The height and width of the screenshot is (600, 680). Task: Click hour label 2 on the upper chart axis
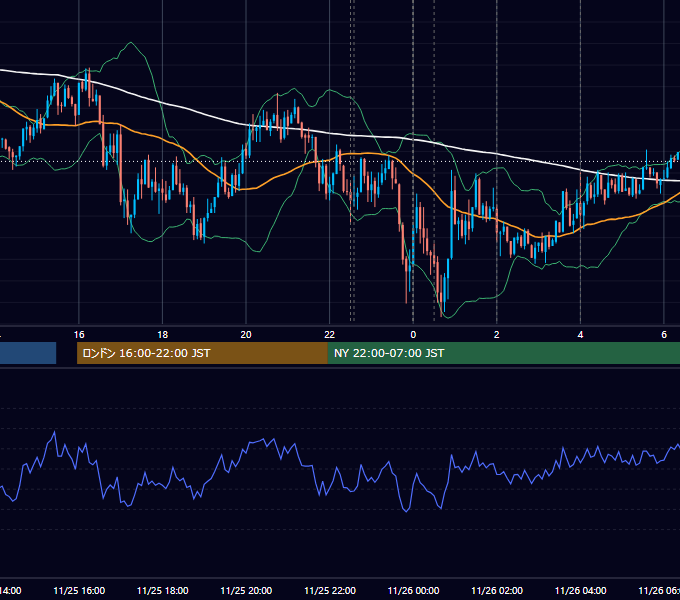(x=497, y=335)
